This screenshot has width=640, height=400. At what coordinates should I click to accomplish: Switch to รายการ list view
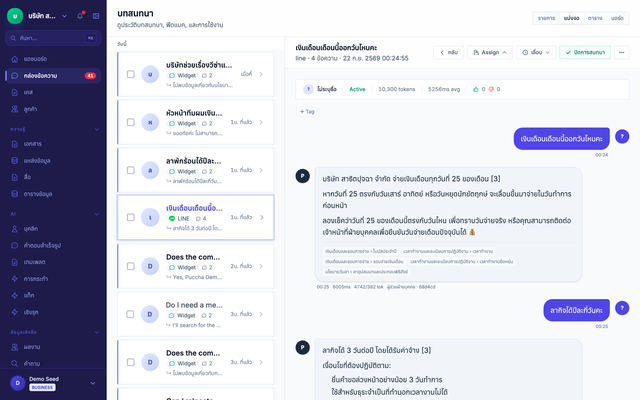pyautogui.click(x=546, y=18)
